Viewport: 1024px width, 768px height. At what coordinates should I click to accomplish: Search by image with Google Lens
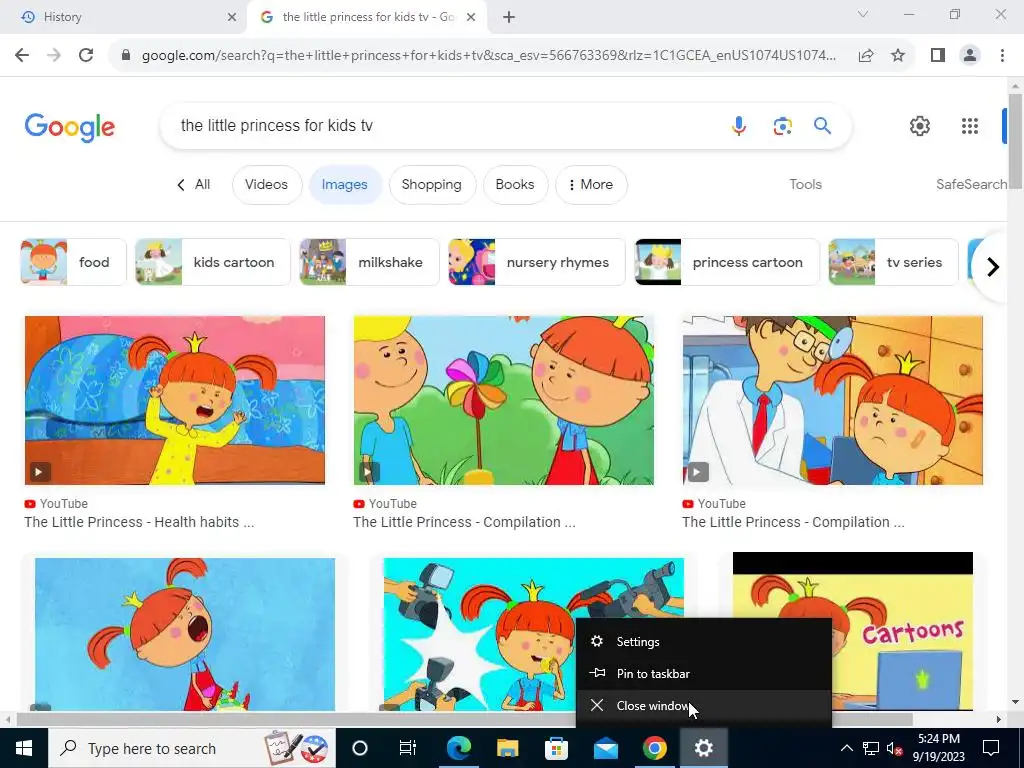(x=782, y=125)
